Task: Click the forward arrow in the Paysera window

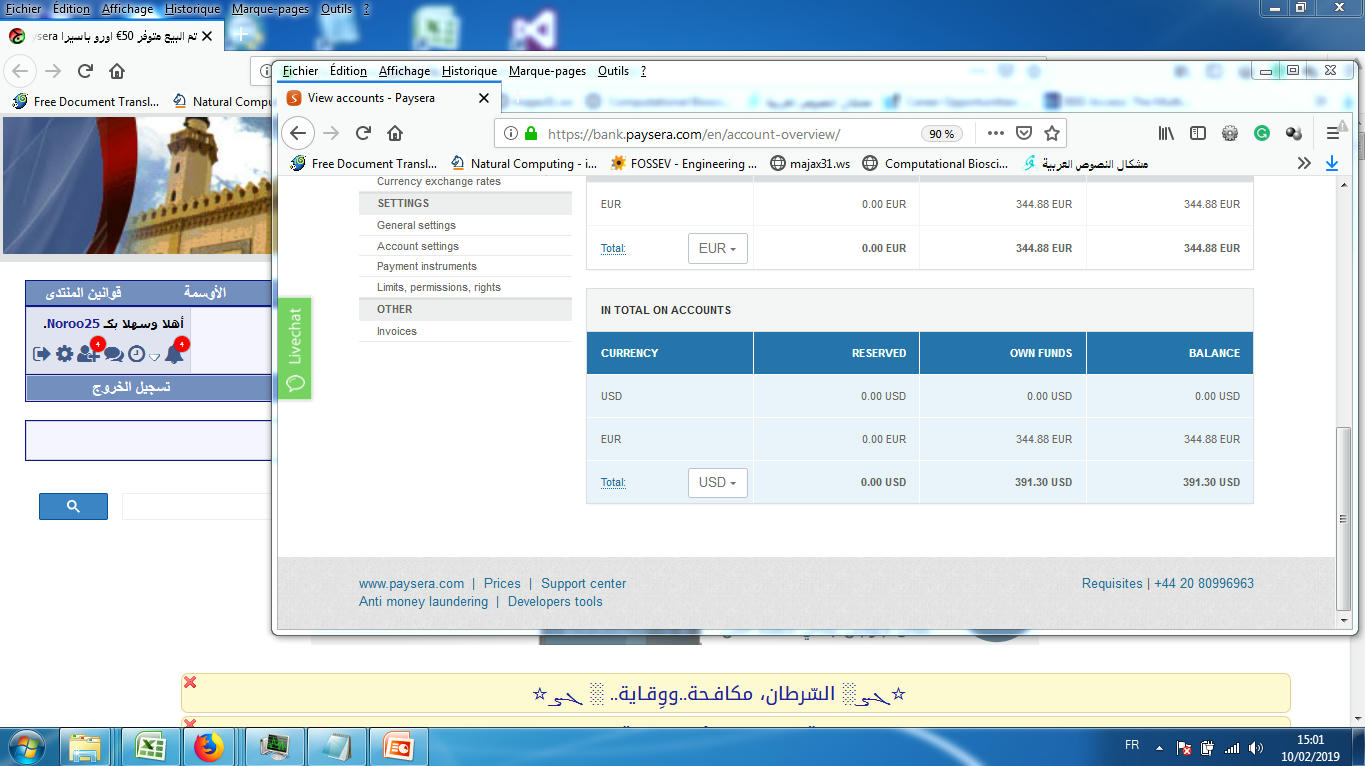Action: [332, 133]
